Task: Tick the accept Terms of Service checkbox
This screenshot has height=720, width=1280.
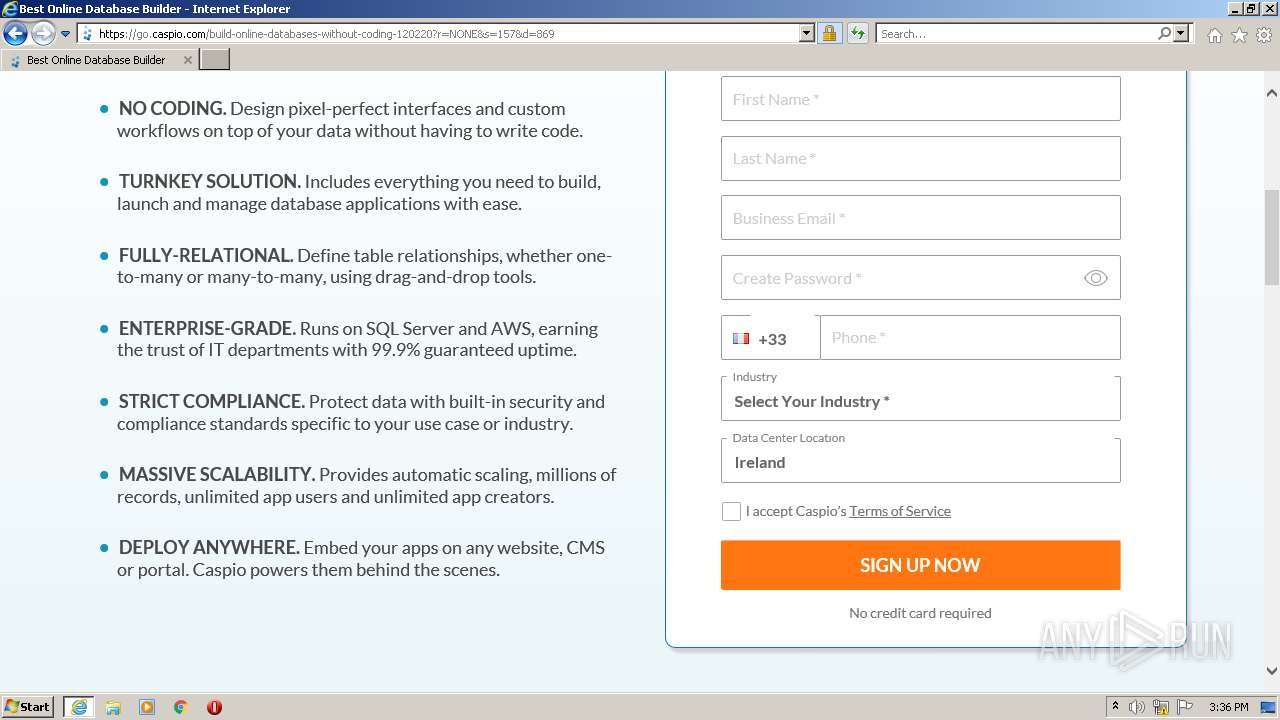Action: (x=731, y=511)
